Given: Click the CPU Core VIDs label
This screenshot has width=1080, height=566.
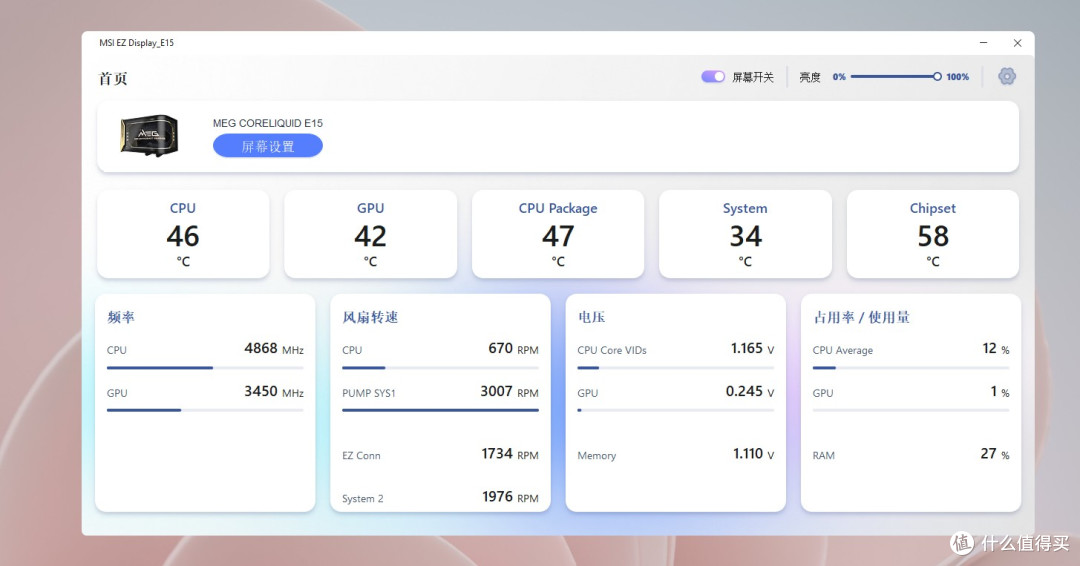Looking at the screenshot, I should (x=612, y=350).
